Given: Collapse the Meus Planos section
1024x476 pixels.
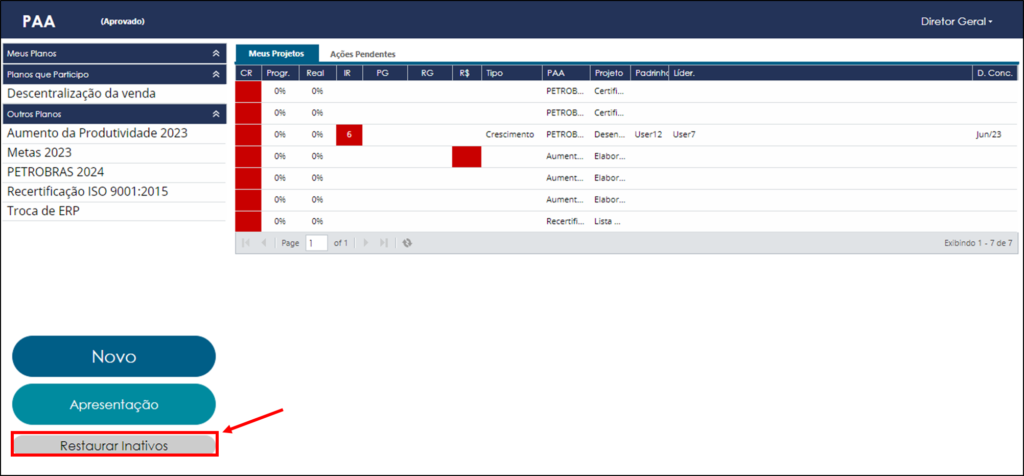Looking at the screenshot, I should [216, 54].
